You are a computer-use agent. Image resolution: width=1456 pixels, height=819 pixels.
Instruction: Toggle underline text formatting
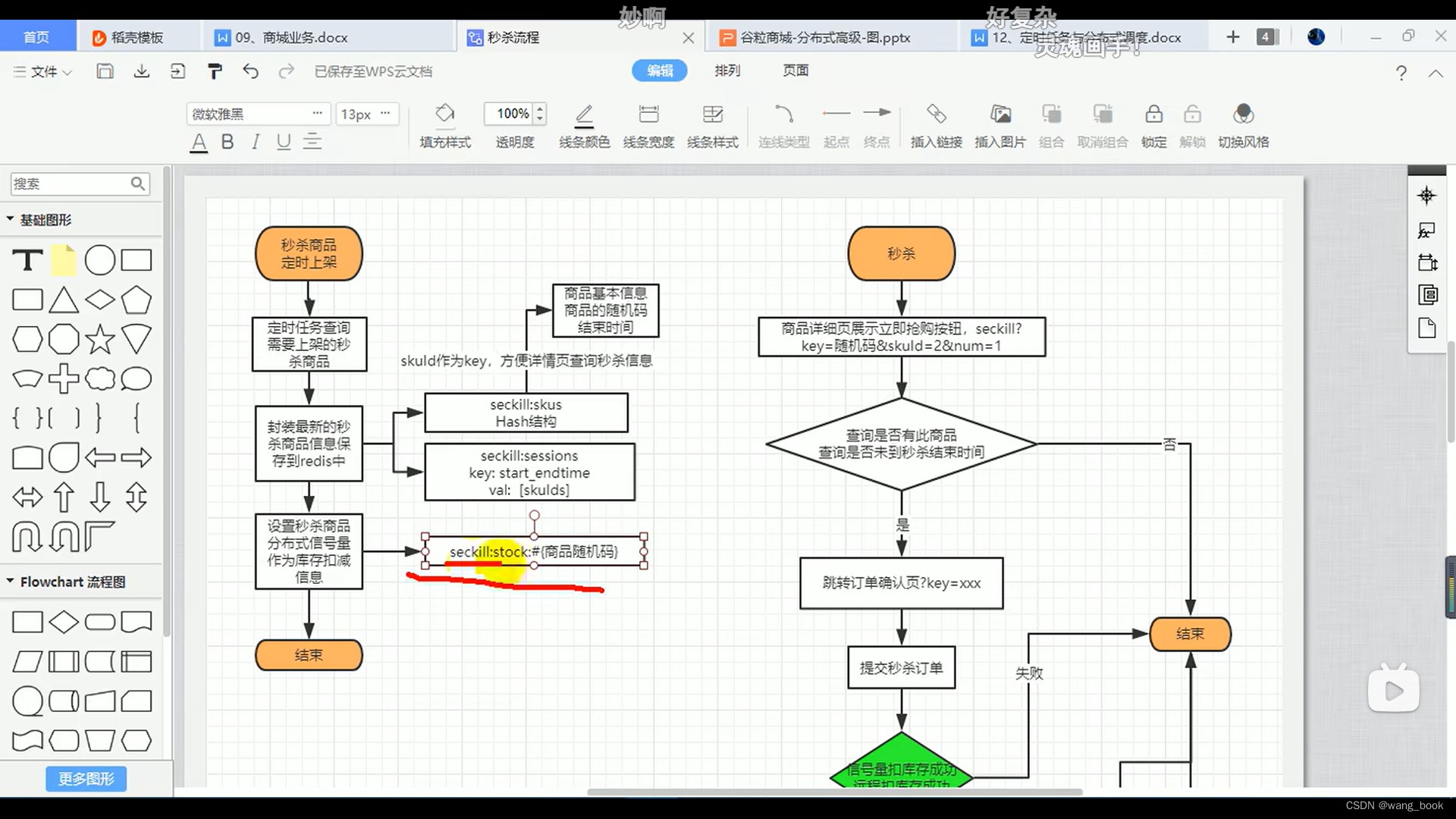pyautogui.click(x=284, y=142)
